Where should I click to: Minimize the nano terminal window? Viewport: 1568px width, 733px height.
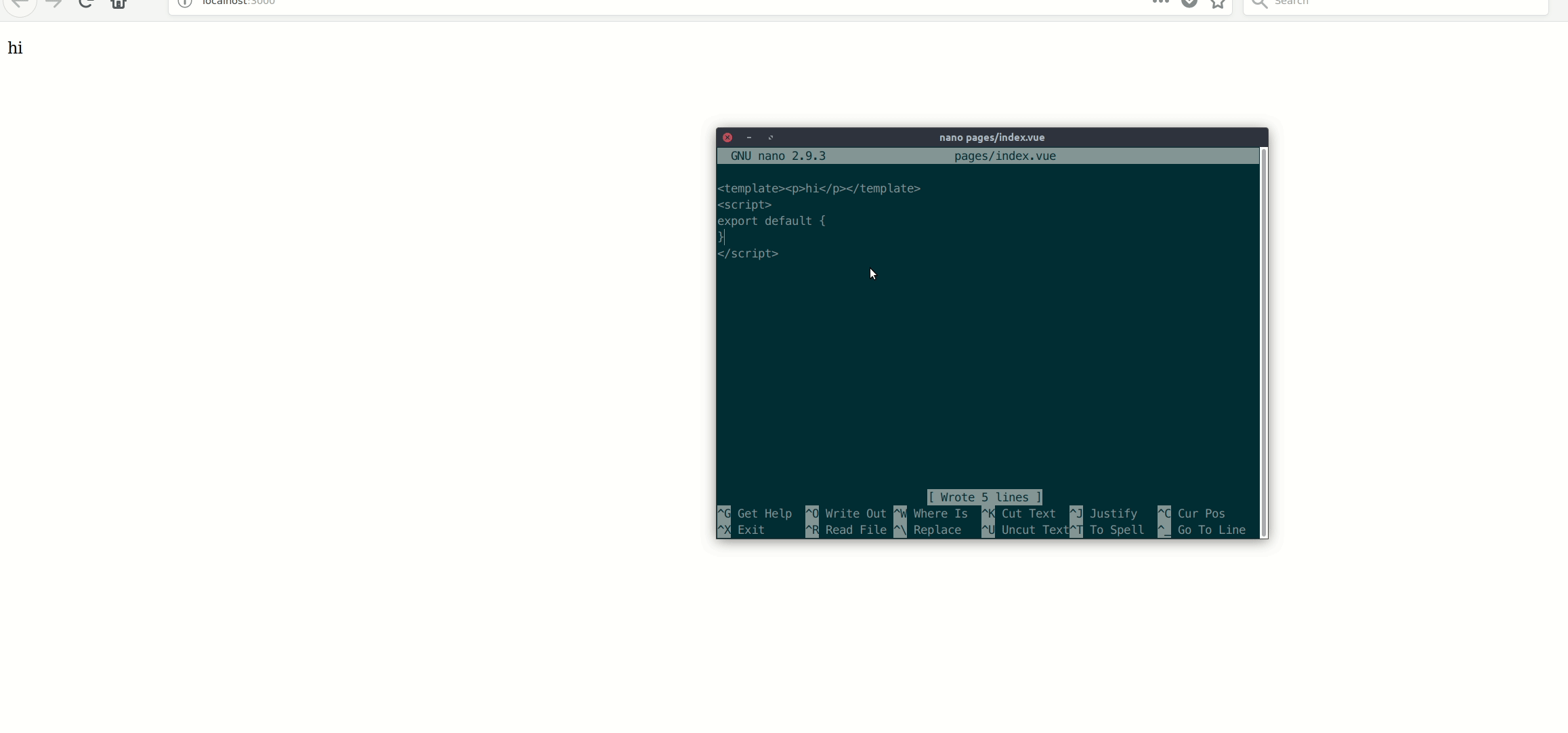[749, 138]
